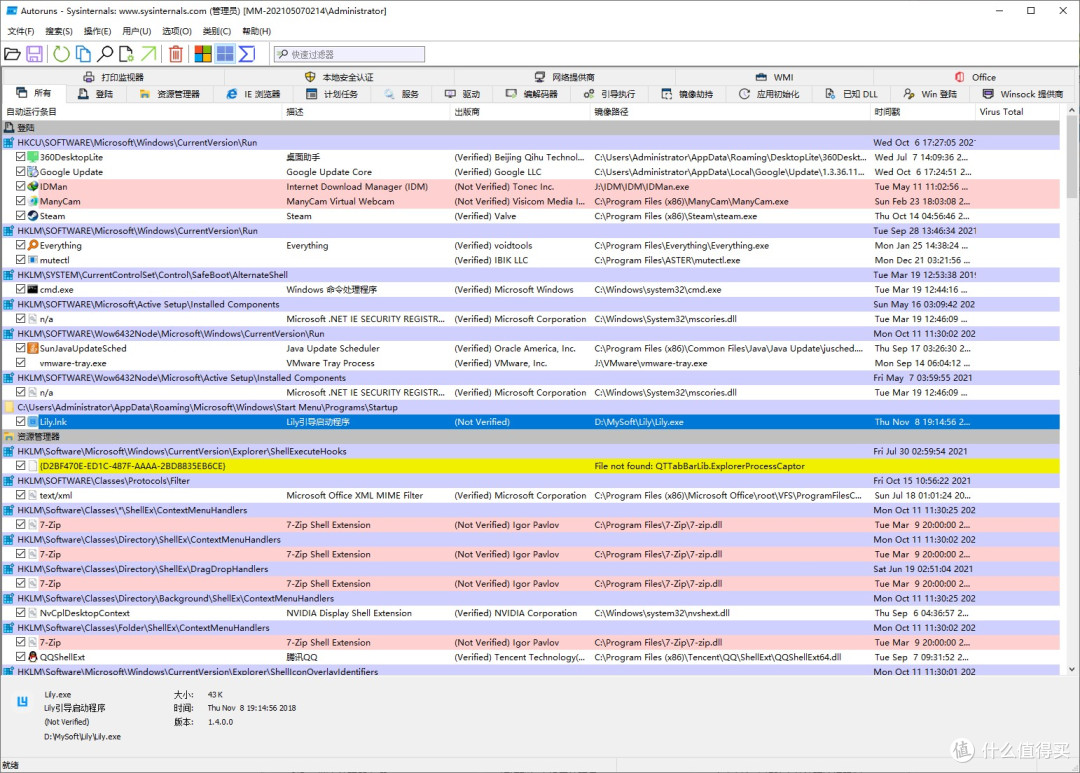This screenshot has height=773, width=1080.
Task: Click the green Refresh toolbar icon
Action: click(61, 54)
